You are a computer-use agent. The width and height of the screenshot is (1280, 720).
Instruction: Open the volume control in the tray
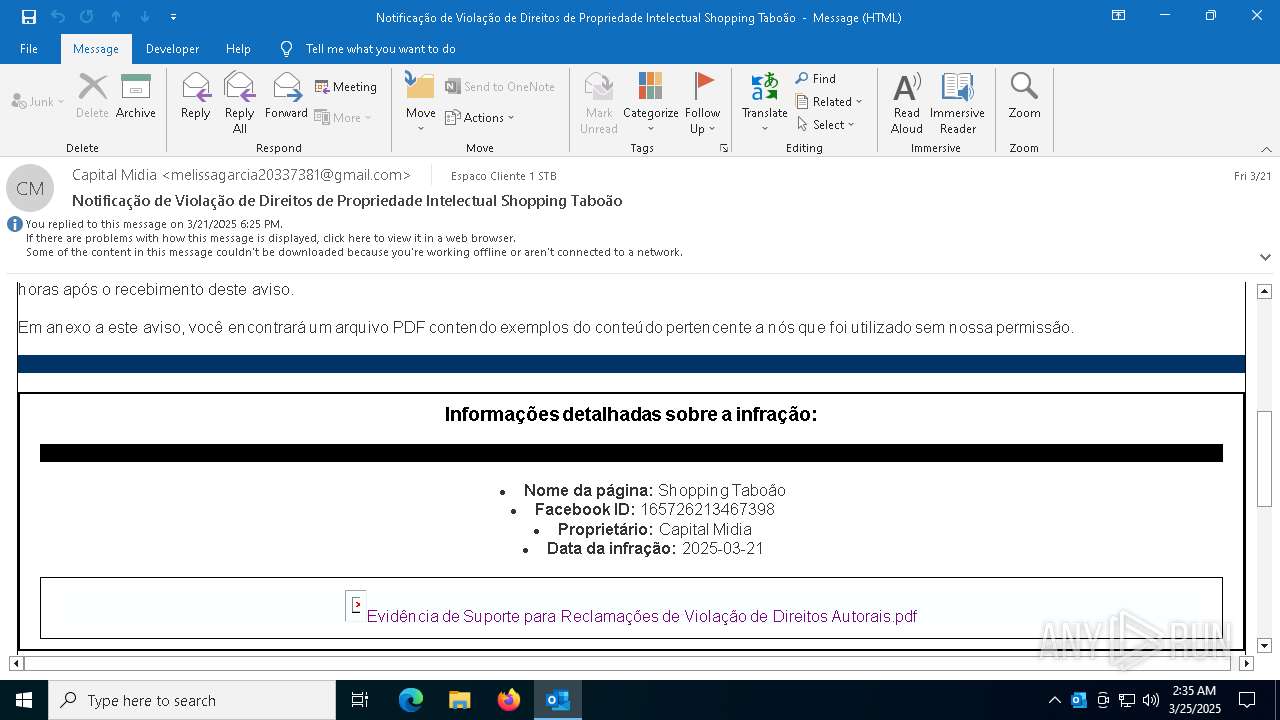[1151, 700]
